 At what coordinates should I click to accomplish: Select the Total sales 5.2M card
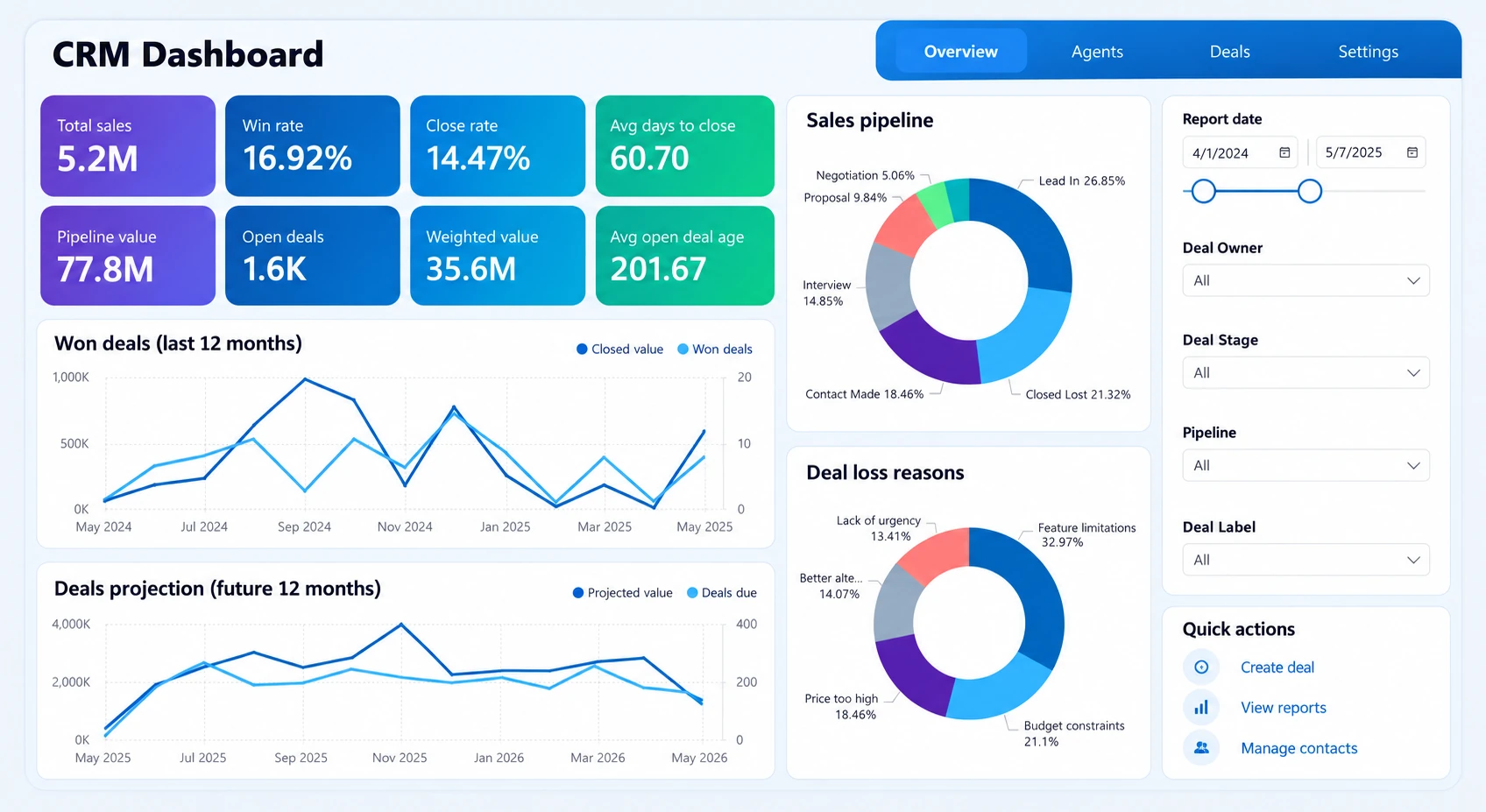(128, 146)
